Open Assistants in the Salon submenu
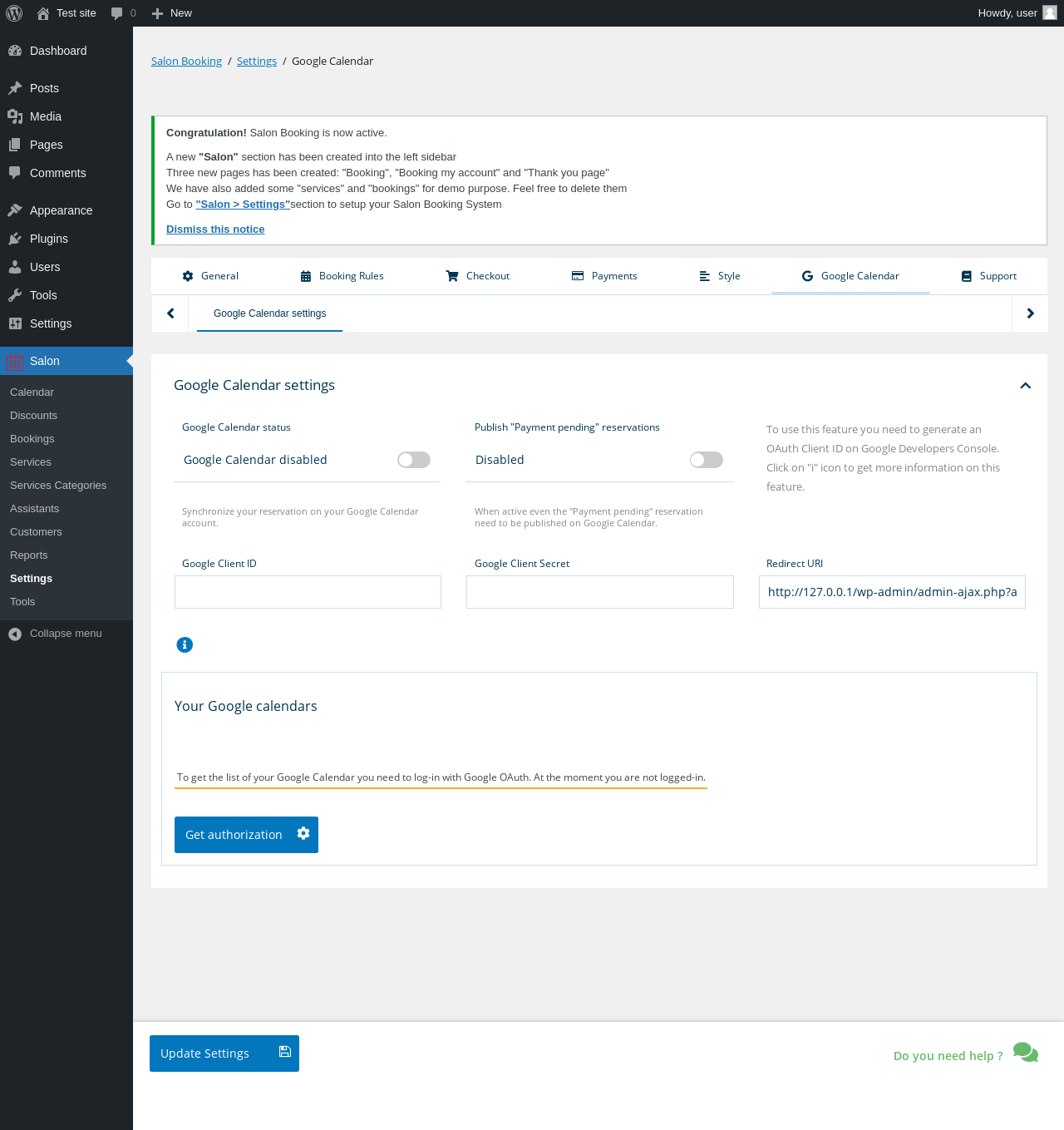This screenshot has height=1130, width=1064. (x=34, y=509)
